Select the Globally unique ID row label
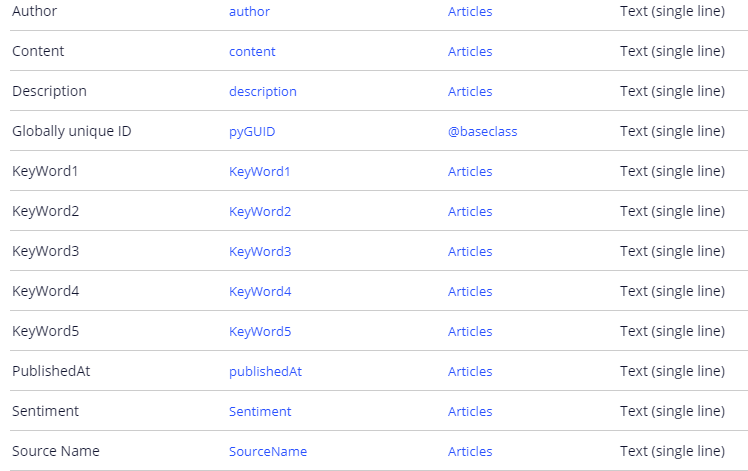The width and height of the screenshot is (748, 471). coord(71,131)
